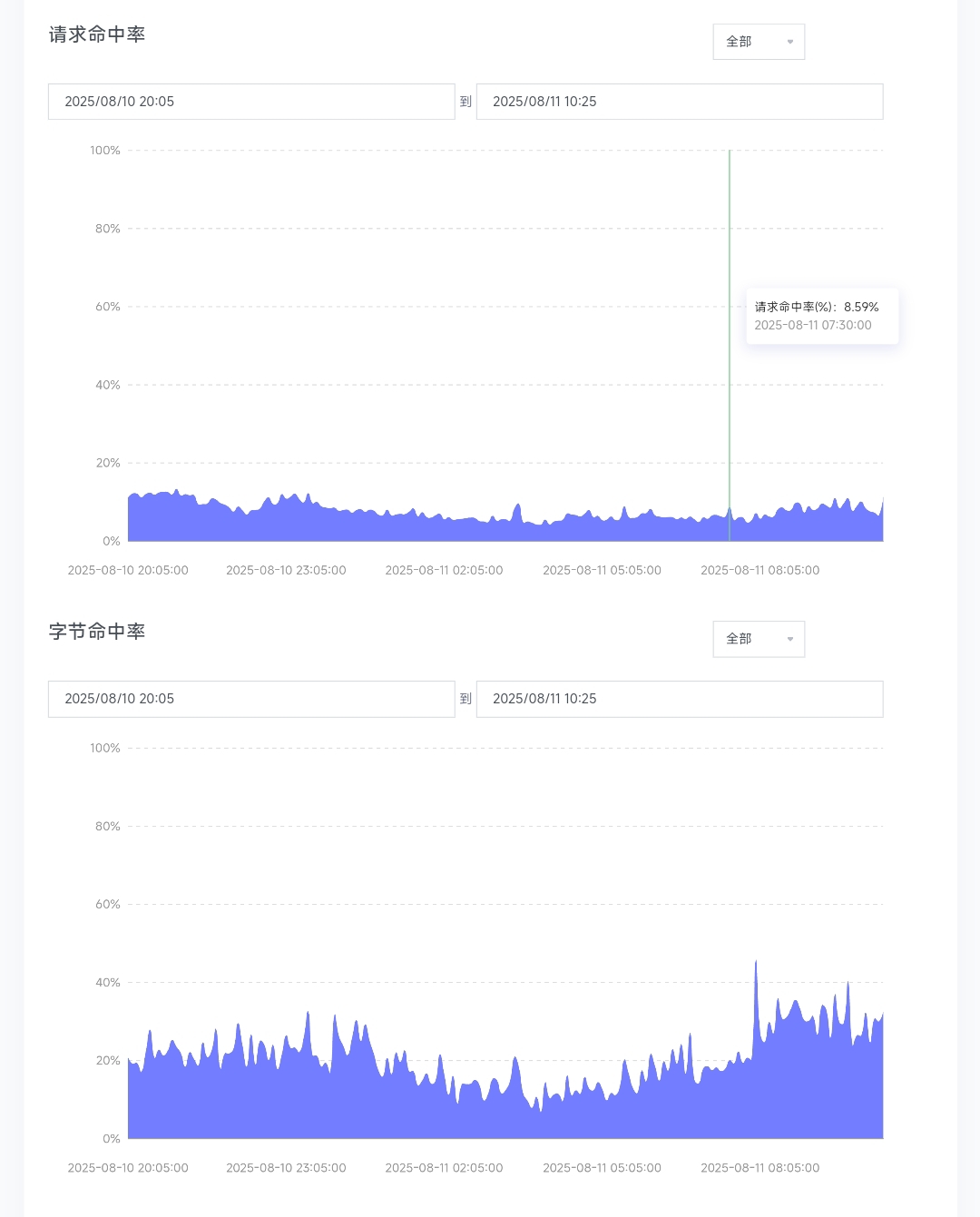Open the 全部 dropdown for 字节命中率

pyautogui.click(x=758, y=639)
